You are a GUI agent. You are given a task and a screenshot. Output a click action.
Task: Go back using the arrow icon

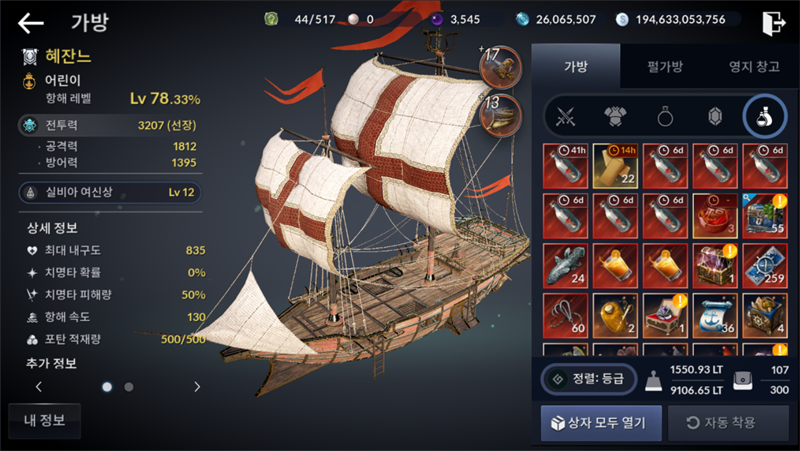coord(31,23)
